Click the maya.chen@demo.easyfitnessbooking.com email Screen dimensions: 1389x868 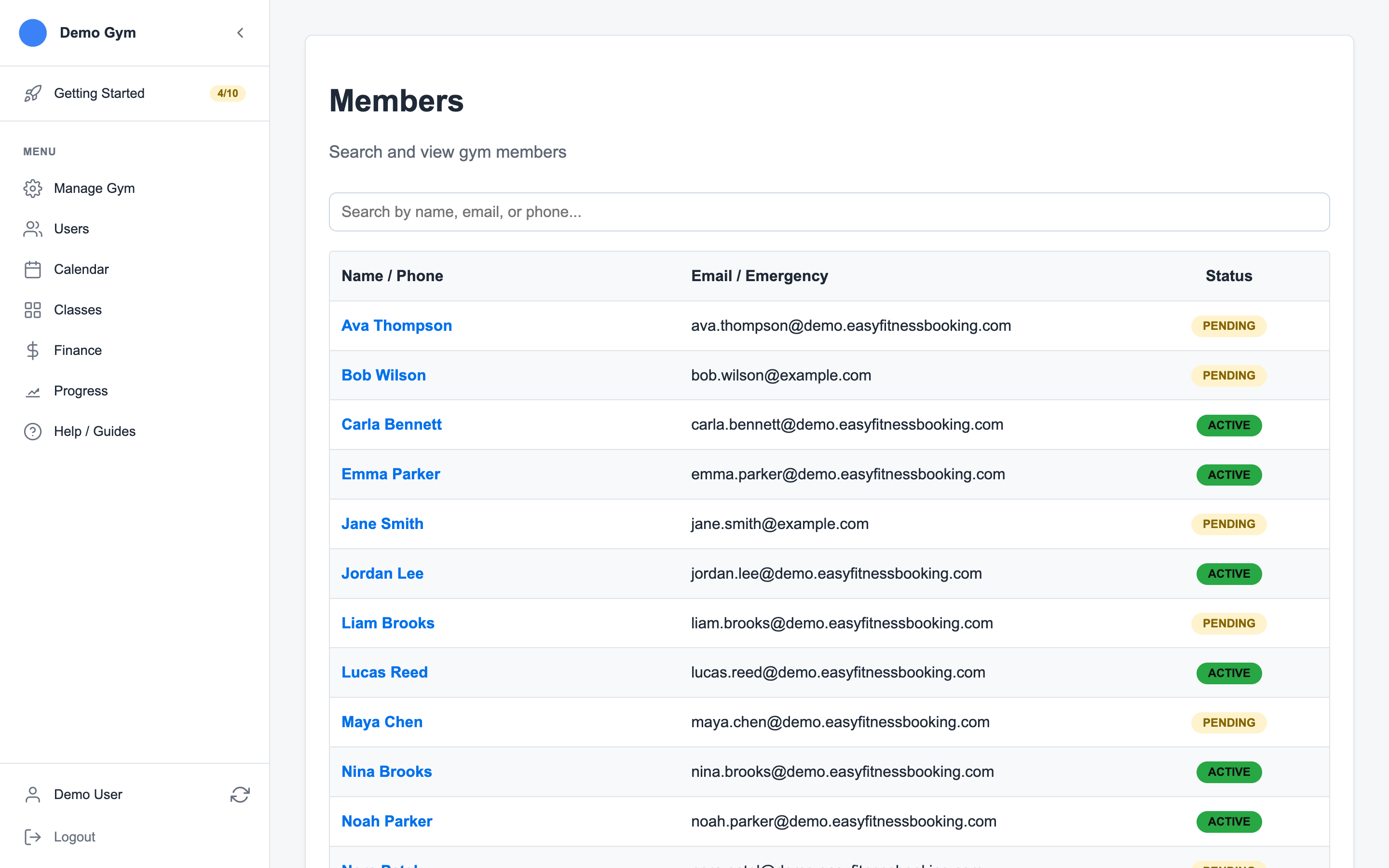coord(840,722)
